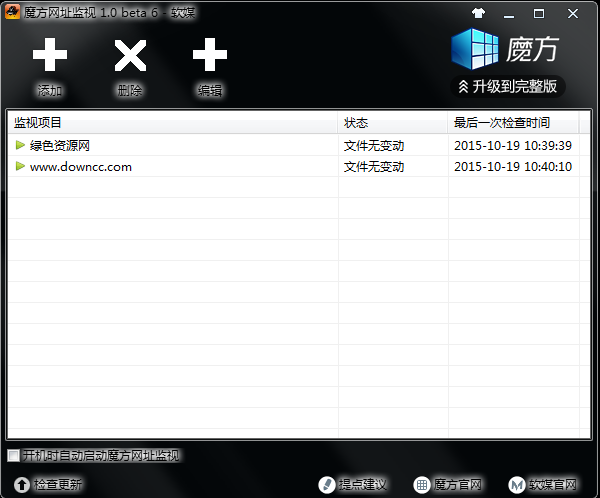Enable 开机时自动启动魔方网址监视 checkbox

(13, 456)
